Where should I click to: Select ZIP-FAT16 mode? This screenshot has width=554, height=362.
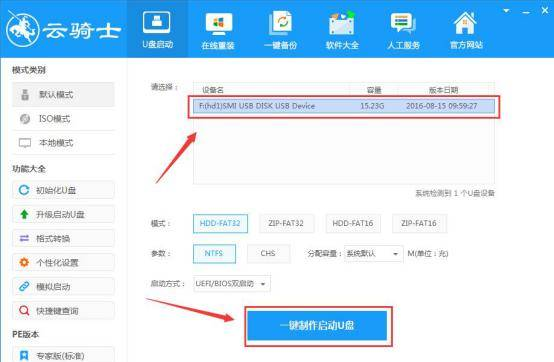[x=419, y=223]
